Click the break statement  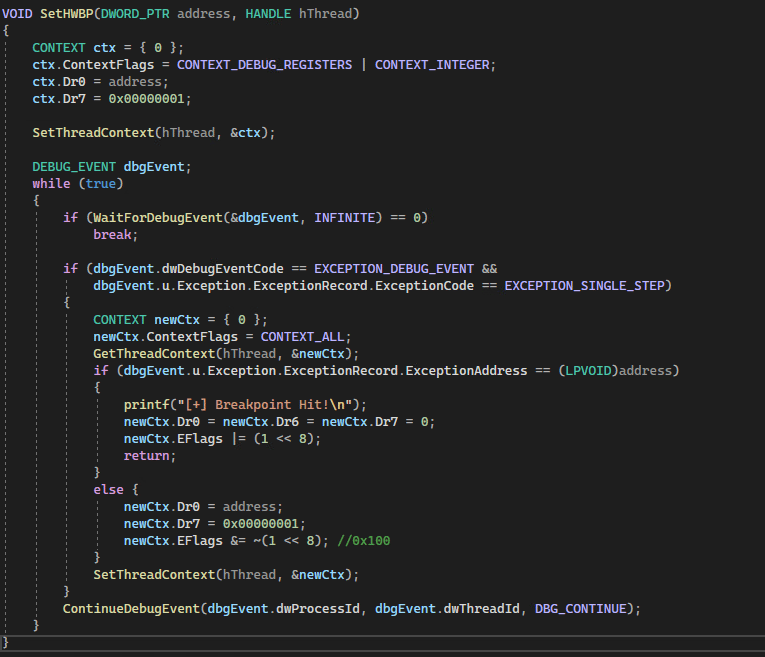[112, 235]
